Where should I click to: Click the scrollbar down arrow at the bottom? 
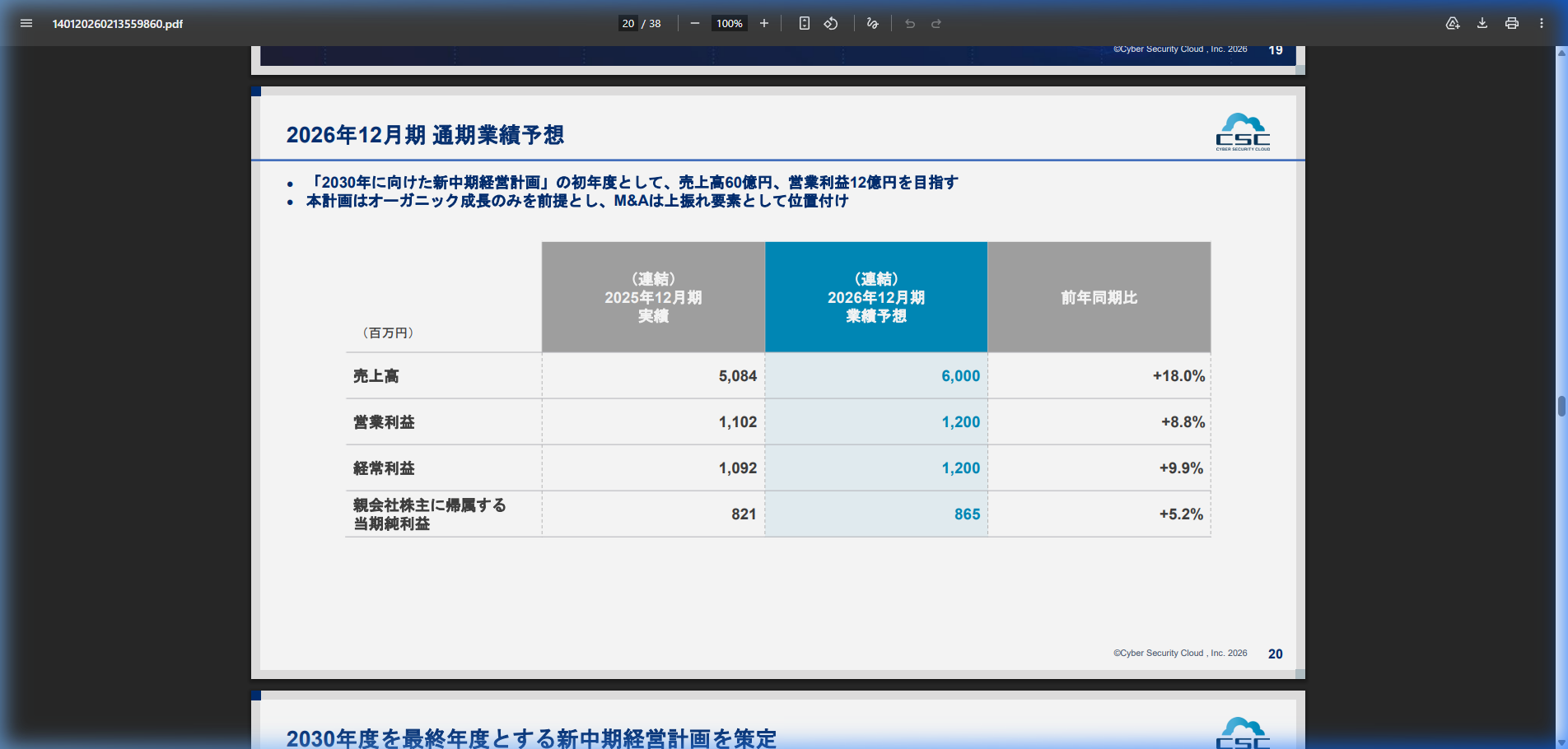point(1561,742)
